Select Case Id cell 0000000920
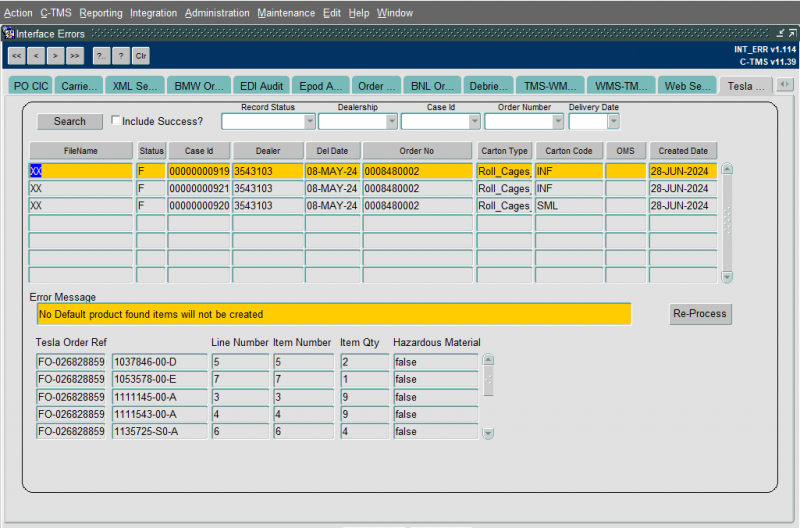The height and width of the screenshot is (528, 800). point(199,206)
